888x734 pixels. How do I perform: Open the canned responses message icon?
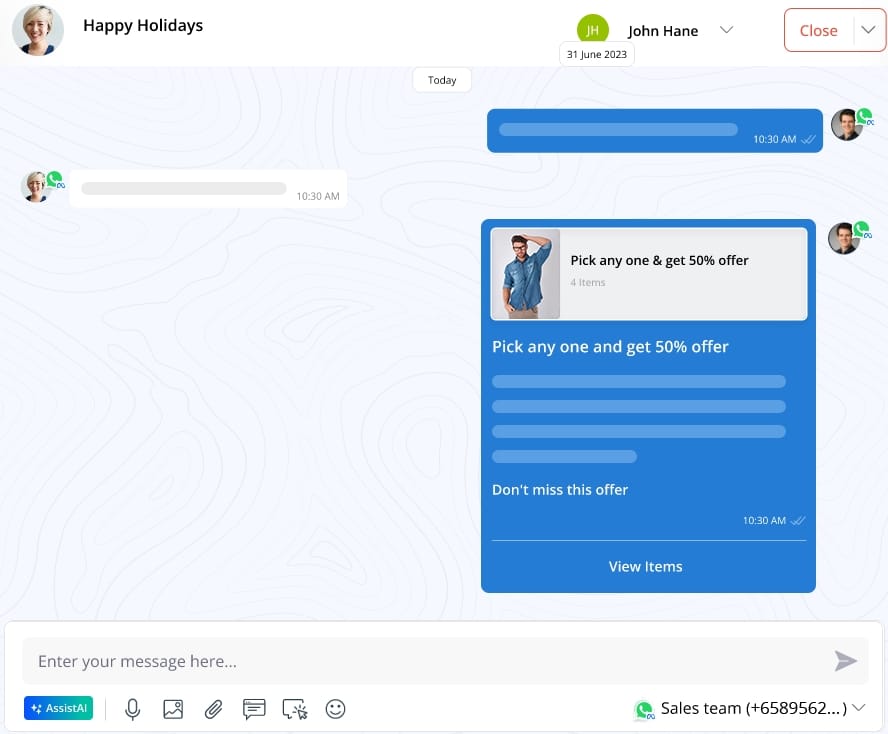(254, 709)
